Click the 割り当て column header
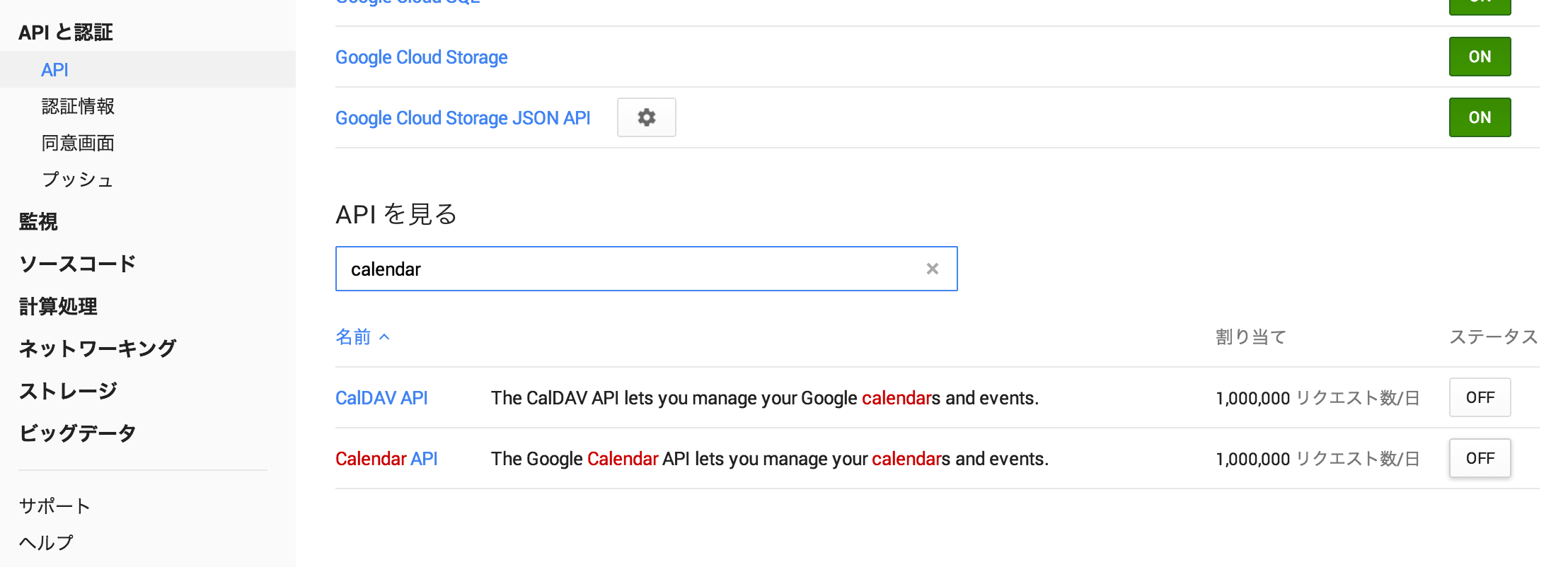The width and height of the screenshot is (1568, 567). click(1250, 337)
